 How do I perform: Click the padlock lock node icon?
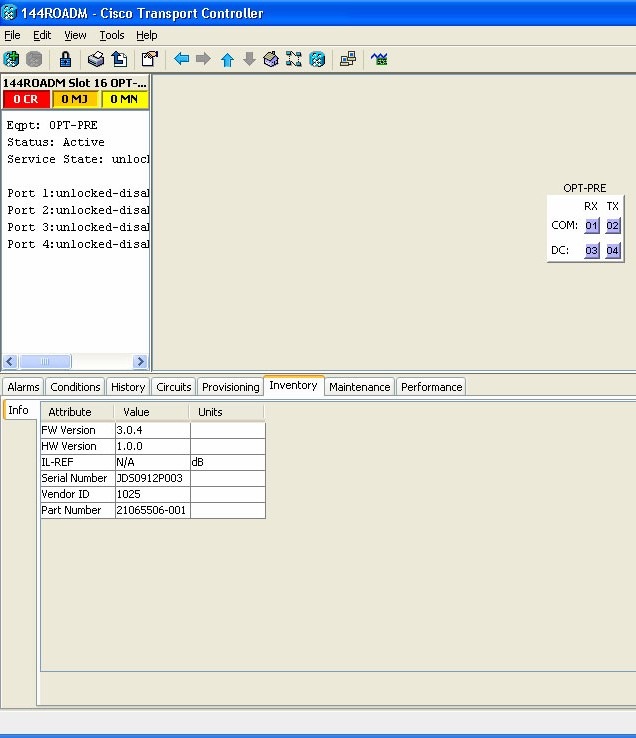click(65, 59)
